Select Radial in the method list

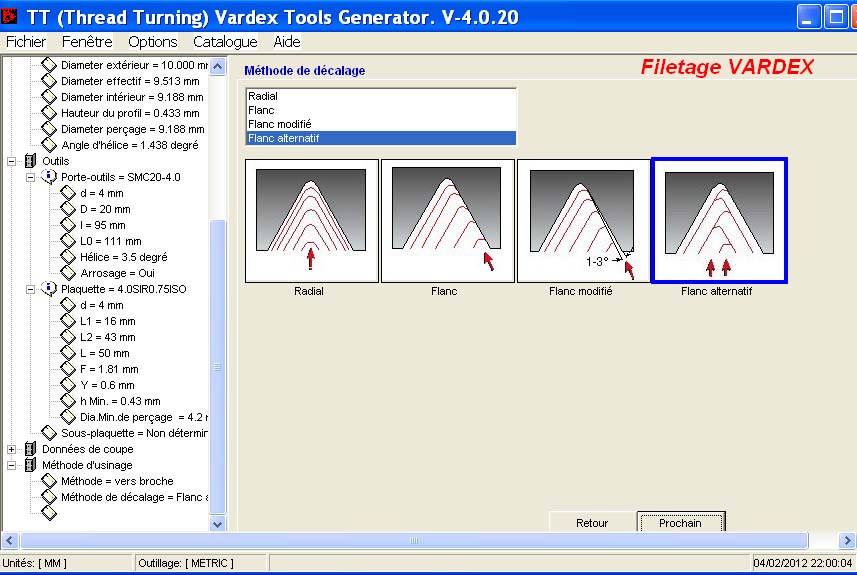pyautogui.click(x=380, y=96)
